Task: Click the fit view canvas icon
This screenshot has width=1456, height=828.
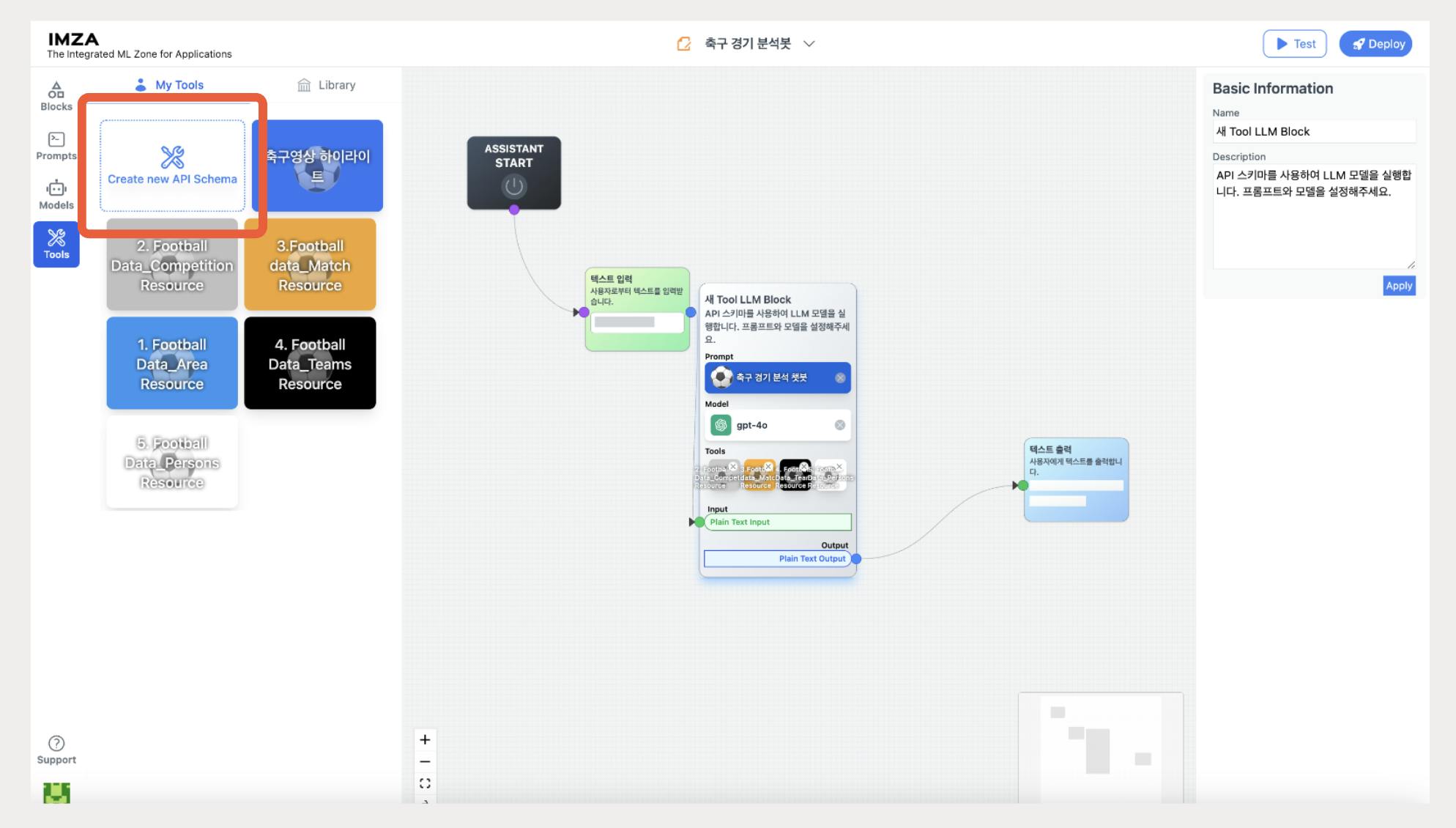Action: point(425,783)
